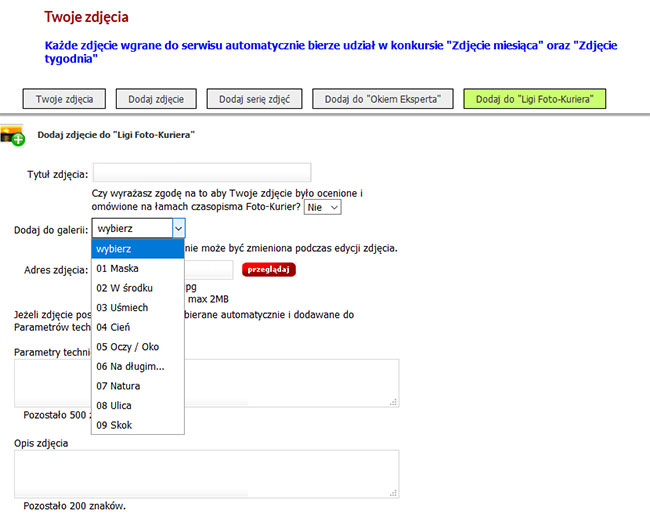Select '07 Natura' from the gallery list
650x525 pixels.
pyautogui.click(x=138, y=386)
